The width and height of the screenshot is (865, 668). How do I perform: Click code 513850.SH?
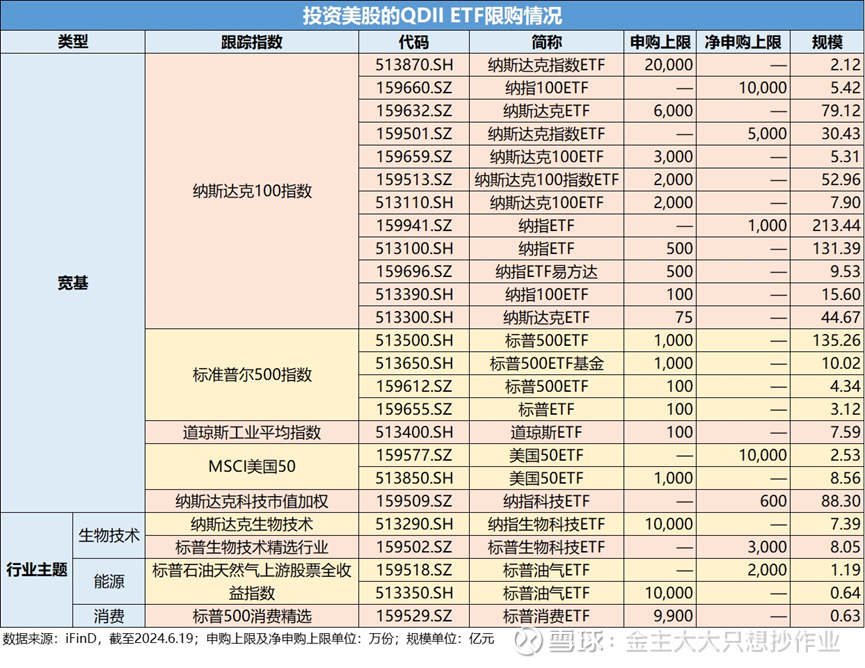tap(414, 478)
